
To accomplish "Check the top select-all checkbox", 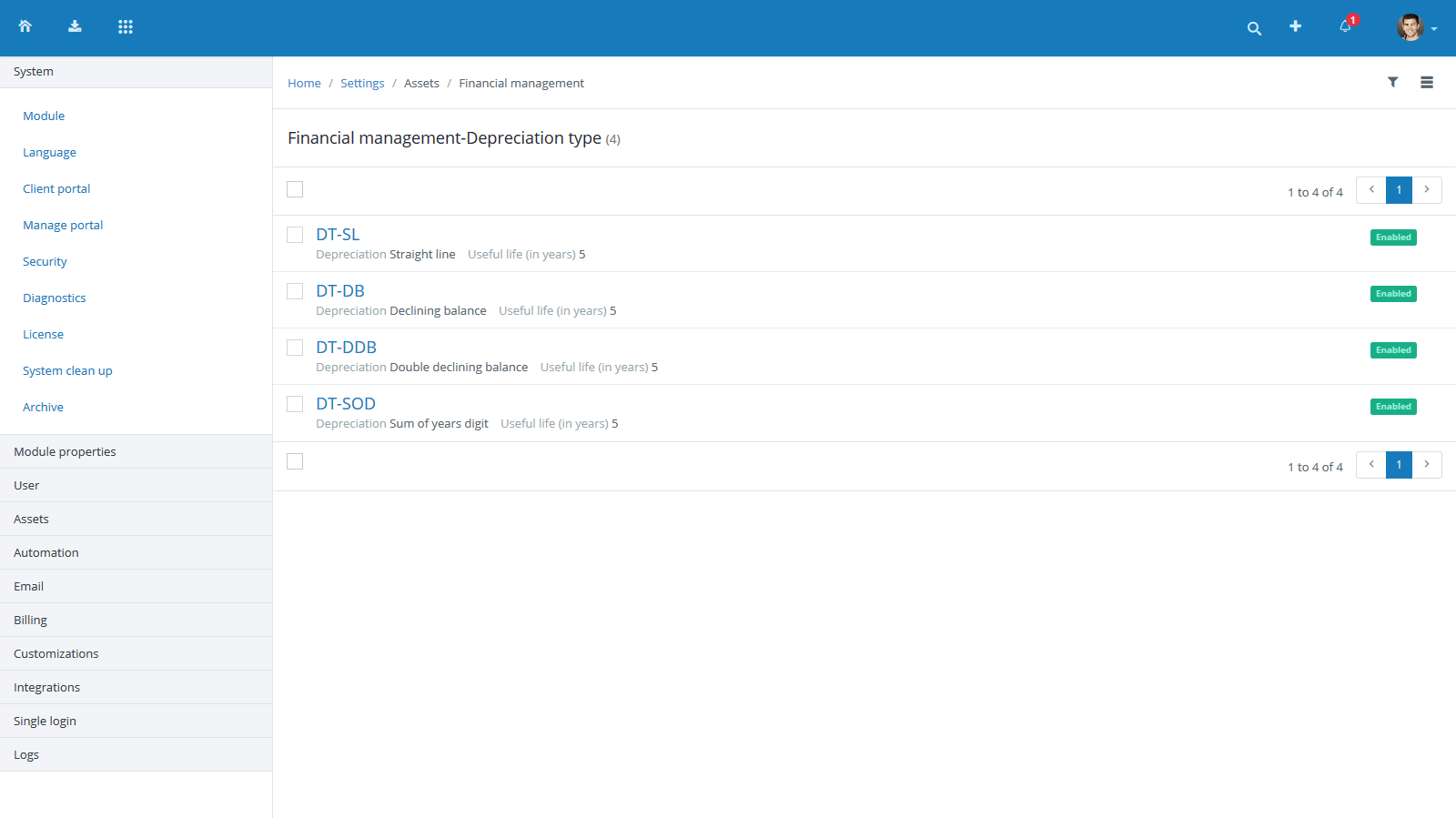I will coord(295,189).
